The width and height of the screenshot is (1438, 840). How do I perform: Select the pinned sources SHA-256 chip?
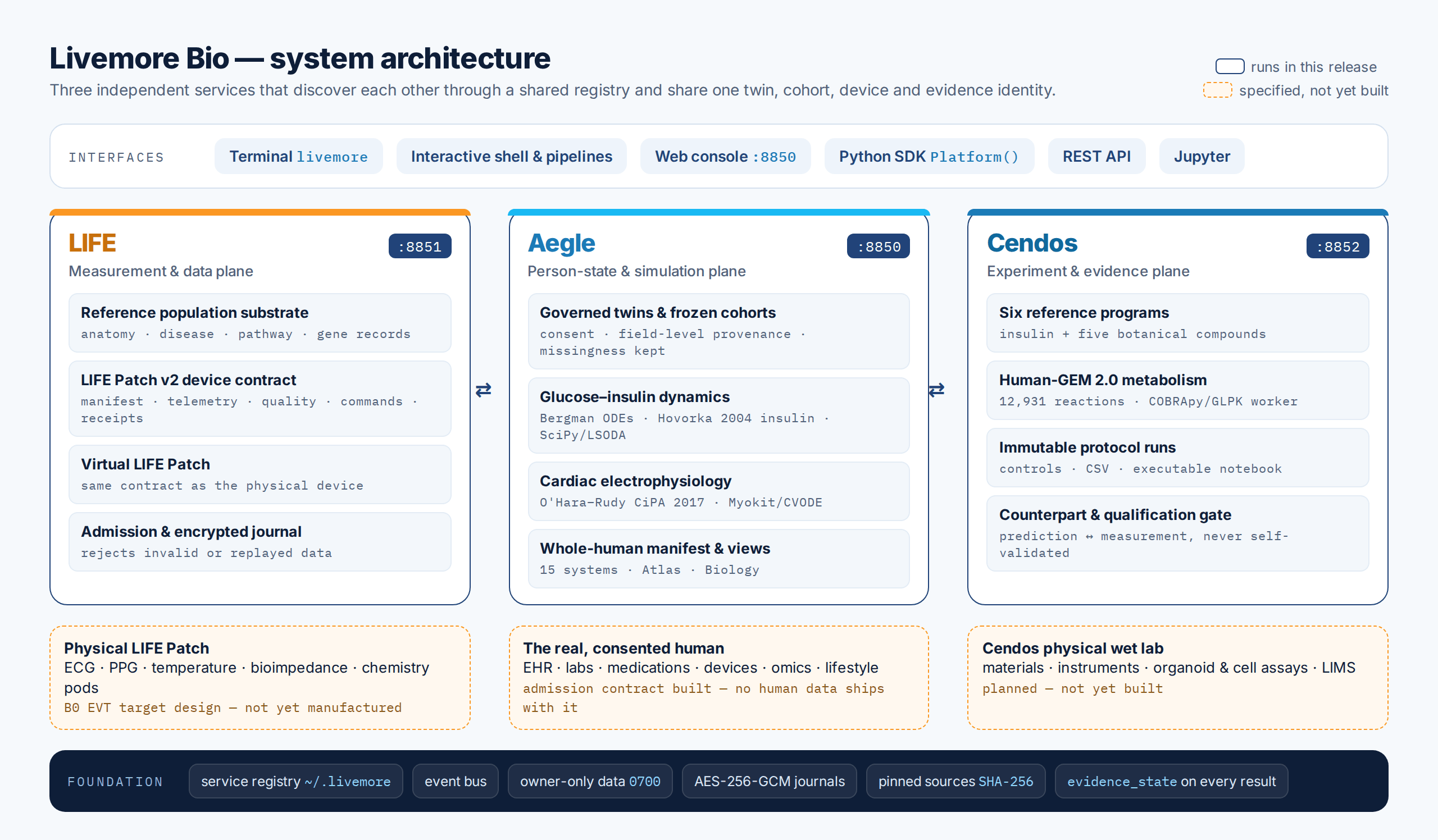click(x=956, y=781)
